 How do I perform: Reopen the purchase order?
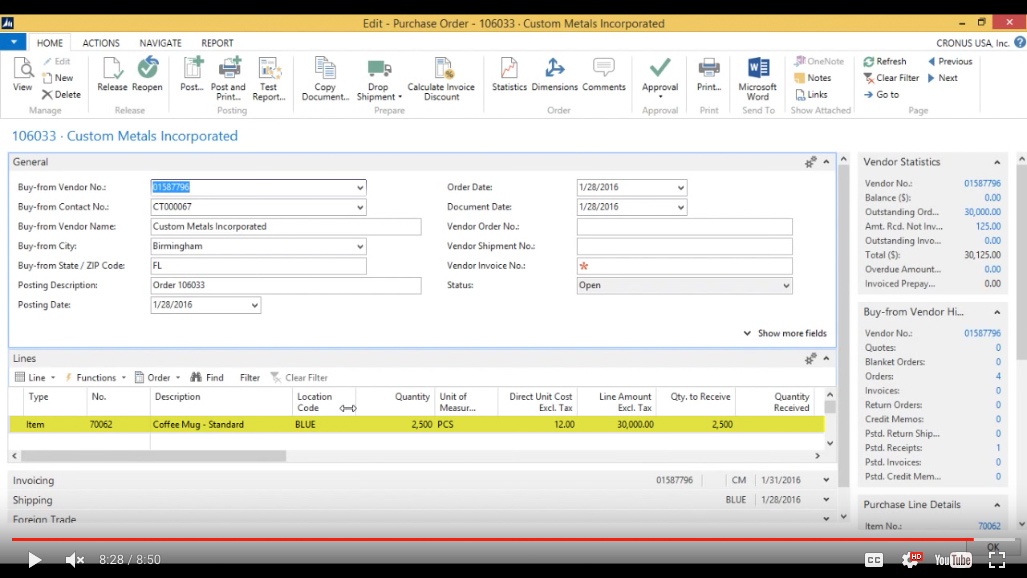147,74
